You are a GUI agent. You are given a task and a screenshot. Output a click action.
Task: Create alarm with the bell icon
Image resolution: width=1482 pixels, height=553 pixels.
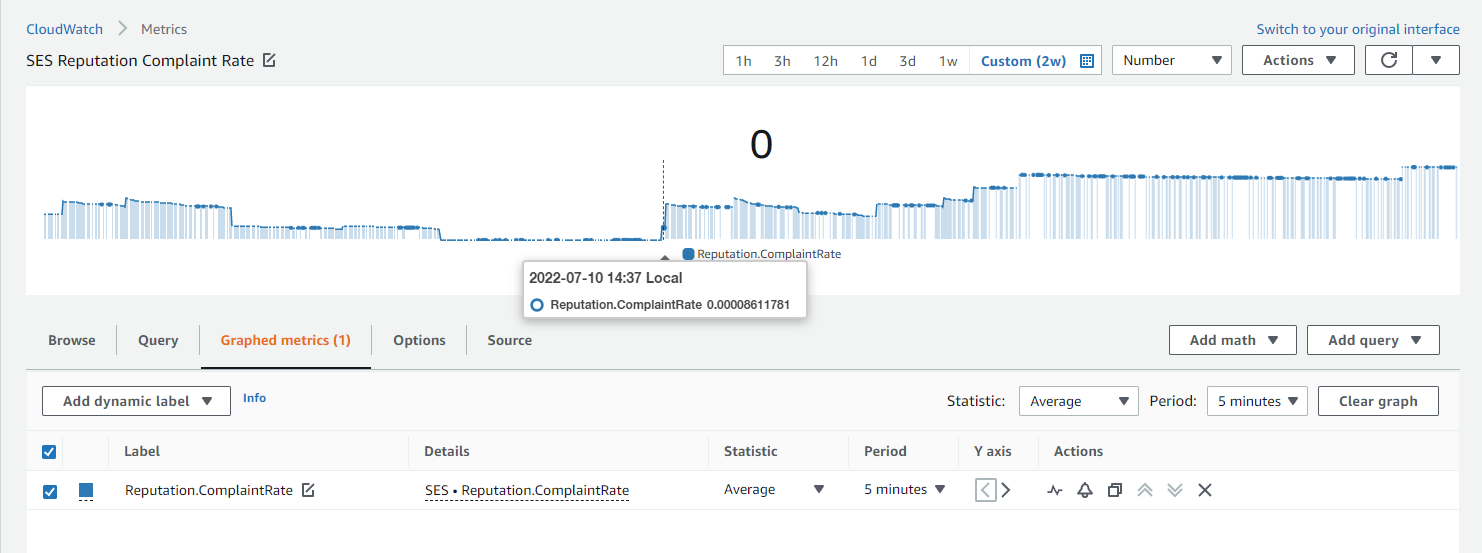(1084, 490)
